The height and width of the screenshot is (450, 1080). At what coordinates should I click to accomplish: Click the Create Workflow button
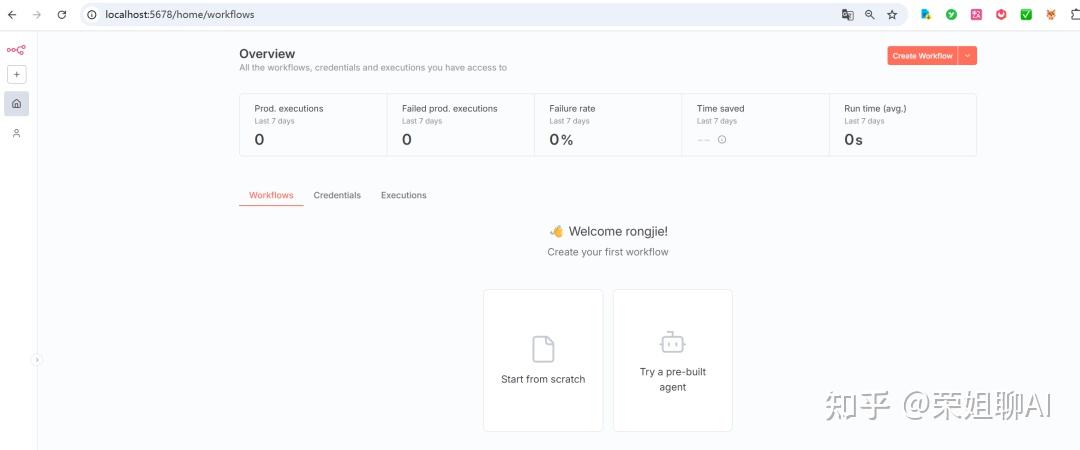click(x=922, y=56)
